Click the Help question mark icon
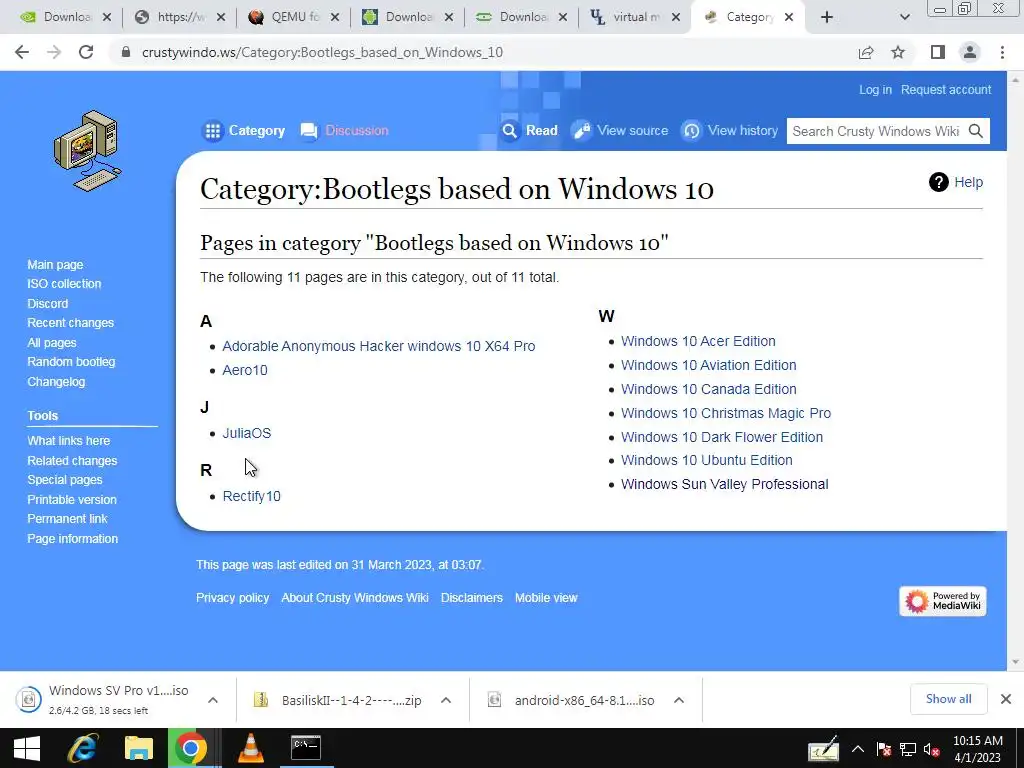Image resolution: width=1024 pixels, height=768 pixels. 938,182
